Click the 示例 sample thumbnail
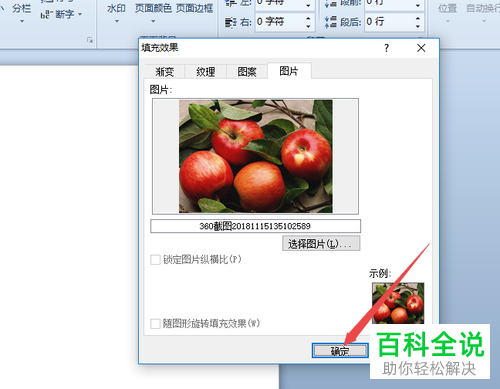Screen dimensions: 500x389 point(398,303)
